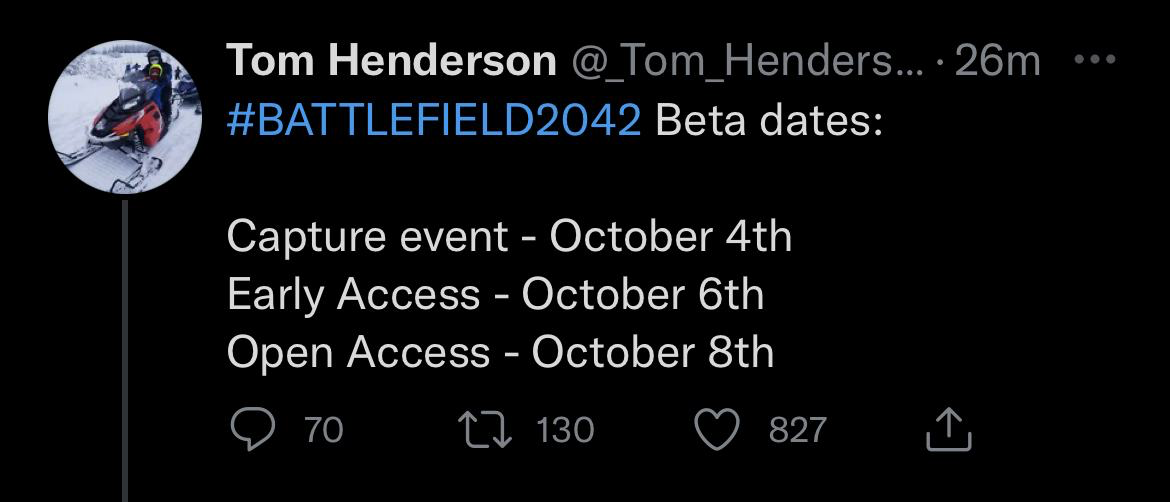Click the reply count 70

tap(323, 430)
